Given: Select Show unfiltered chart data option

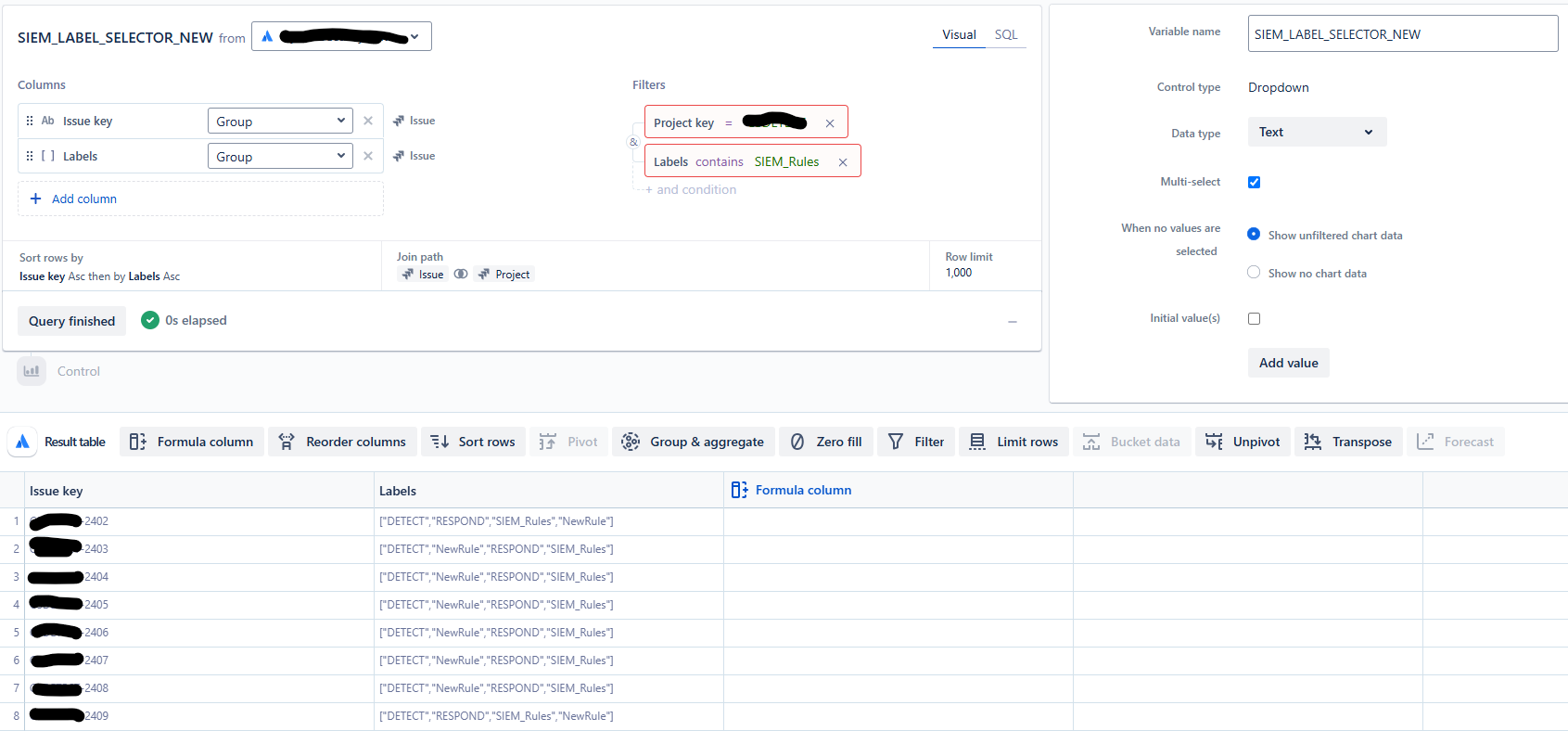Looking at the screenshot, I should (1254, 235).
